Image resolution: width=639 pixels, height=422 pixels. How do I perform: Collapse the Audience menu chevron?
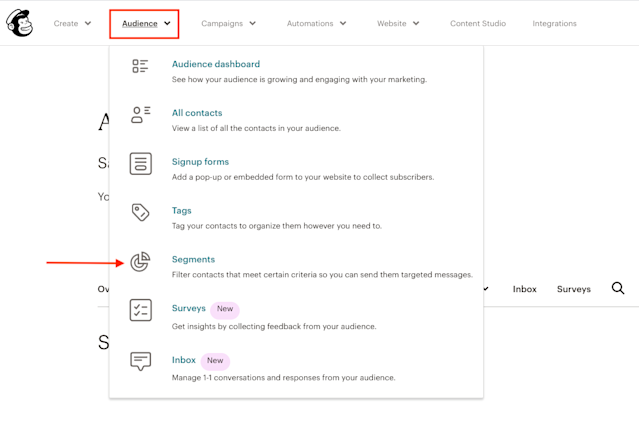167,23
